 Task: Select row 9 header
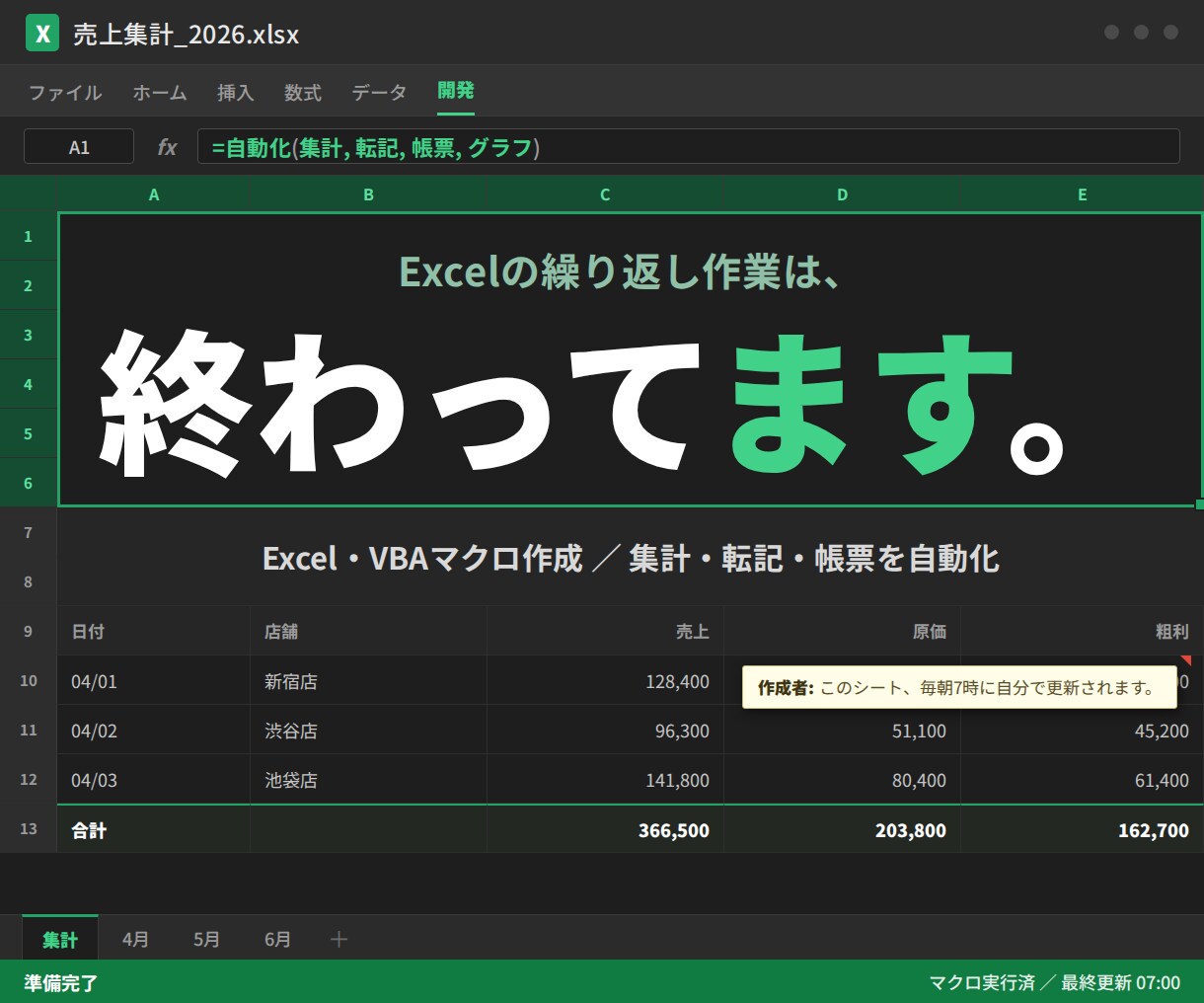29,631
